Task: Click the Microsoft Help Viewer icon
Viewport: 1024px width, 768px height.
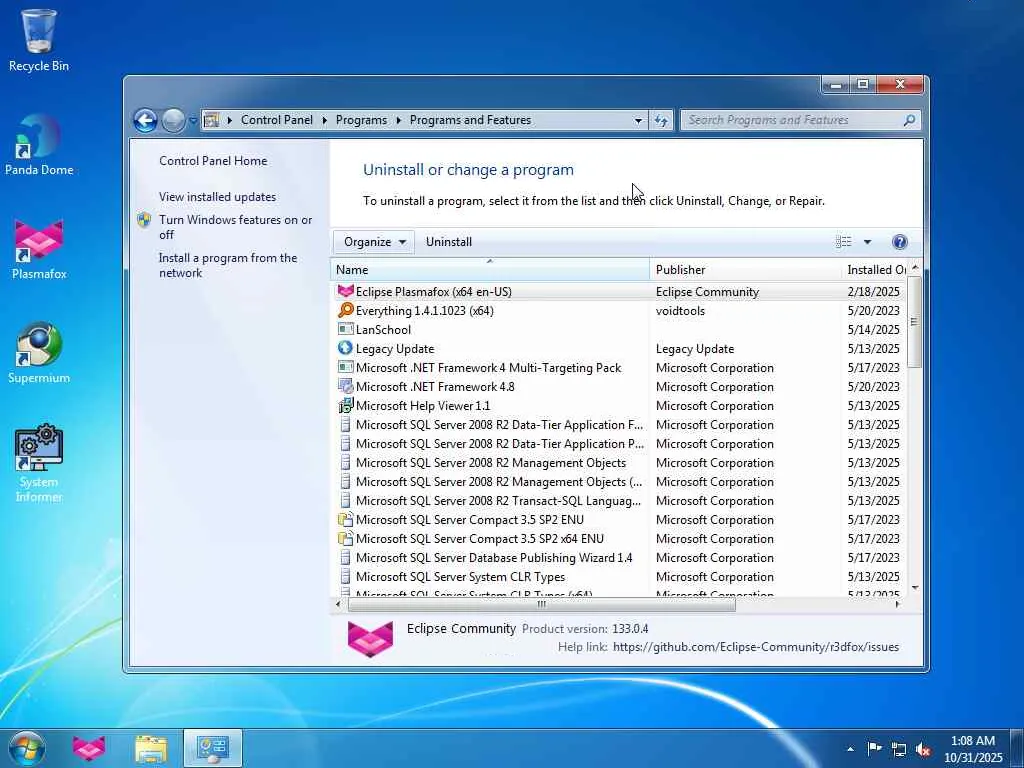Action: pos(345,405)
